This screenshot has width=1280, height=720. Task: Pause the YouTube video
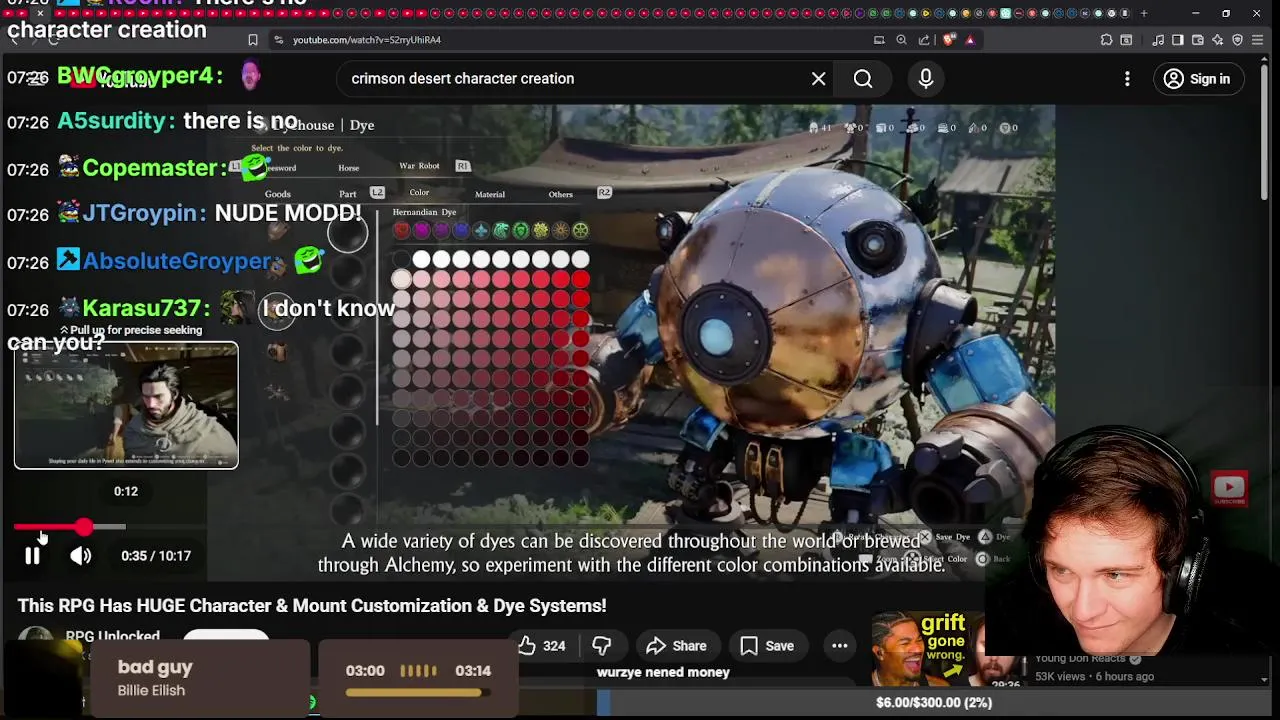point(32,556)
